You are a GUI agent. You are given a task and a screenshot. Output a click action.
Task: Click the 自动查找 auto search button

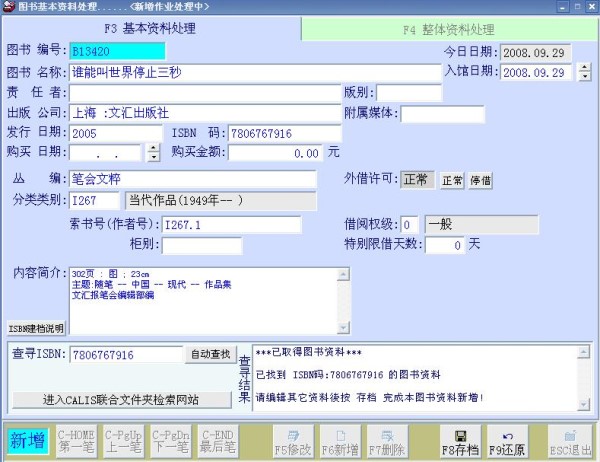click(x=211, y=354)
